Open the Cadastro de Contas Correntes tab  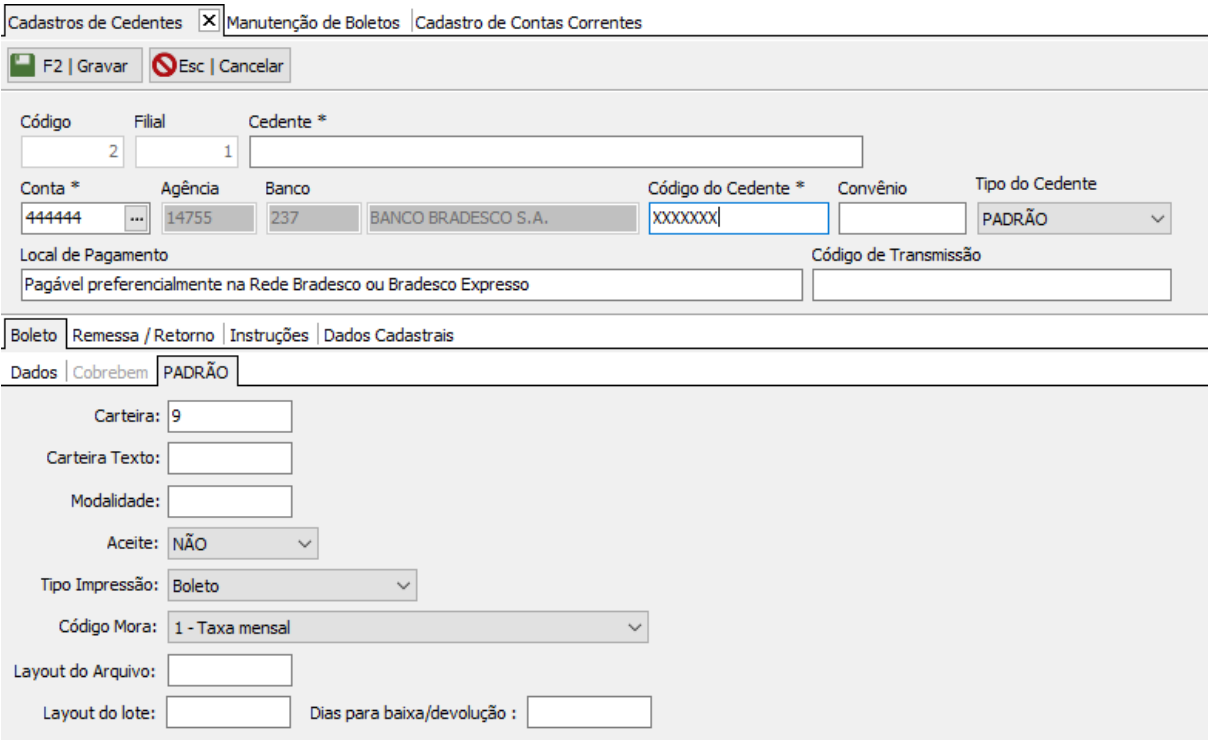(528, 22)
